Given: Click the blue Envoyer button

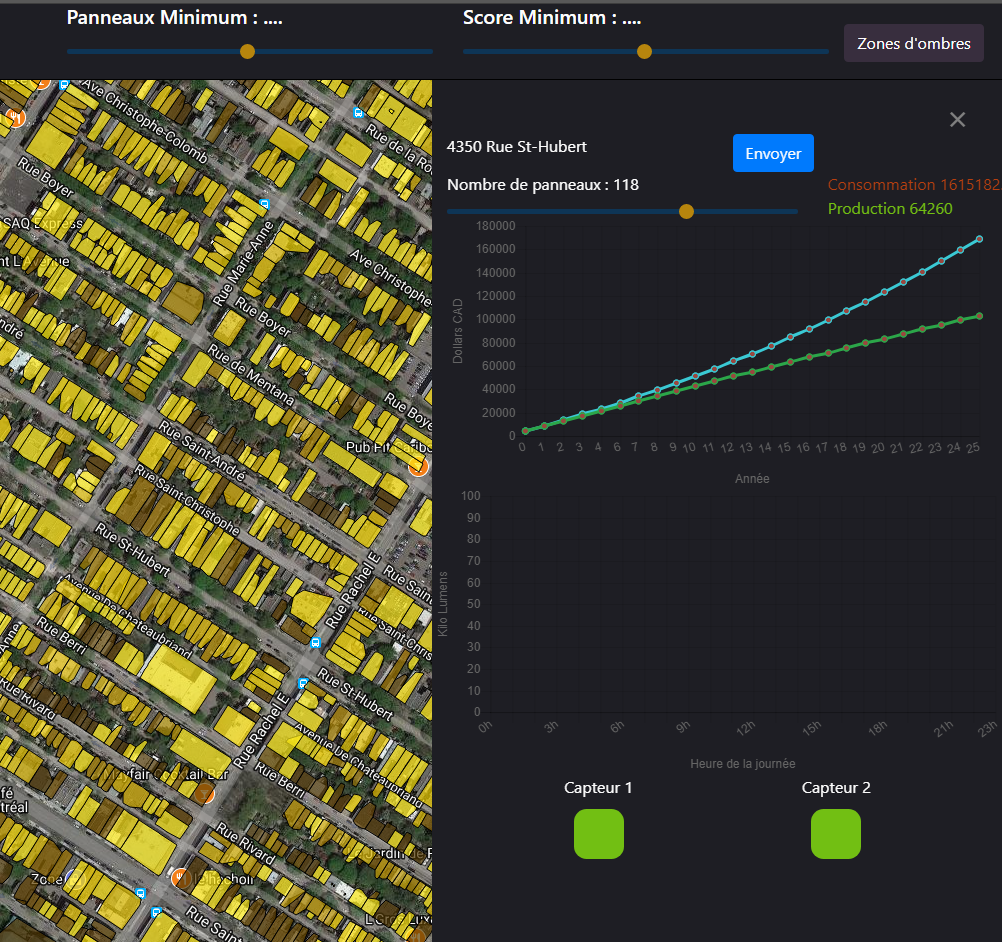Looking at the screenshot, I should pyautogui.click(x=773, y=153).
